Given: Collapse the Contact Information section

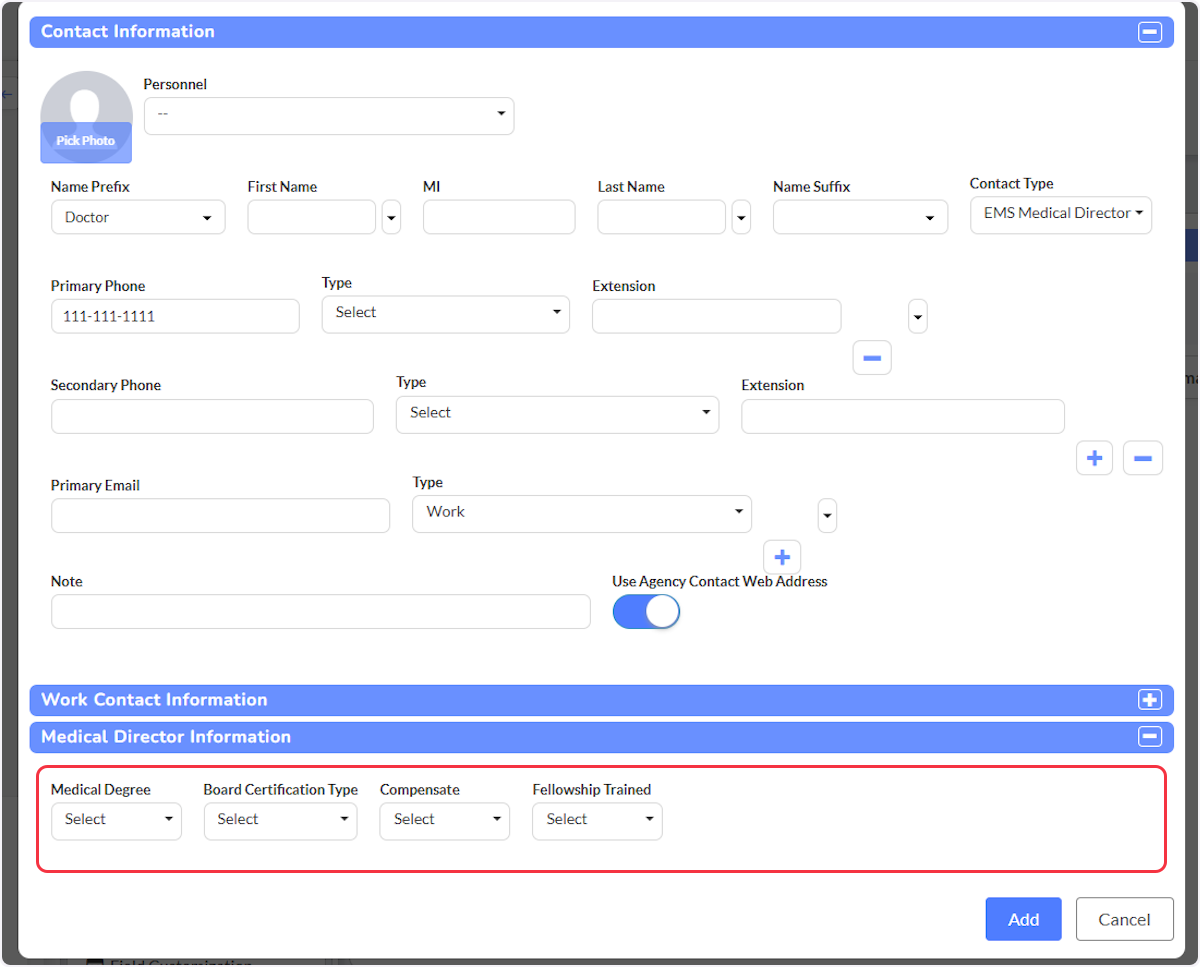Looking at the screenshot, I should [1149, 32].
